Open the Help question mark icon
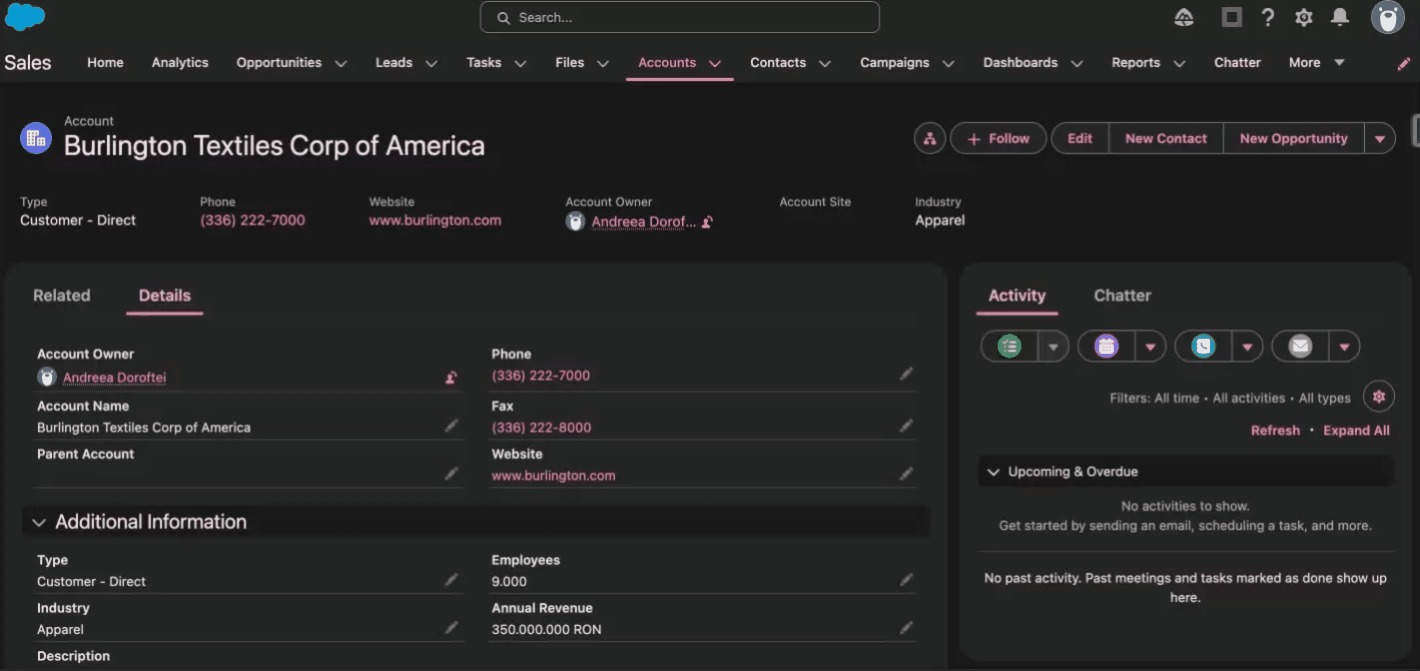The height and width of the screenshot is (671, 1420). coord(1267,17)
